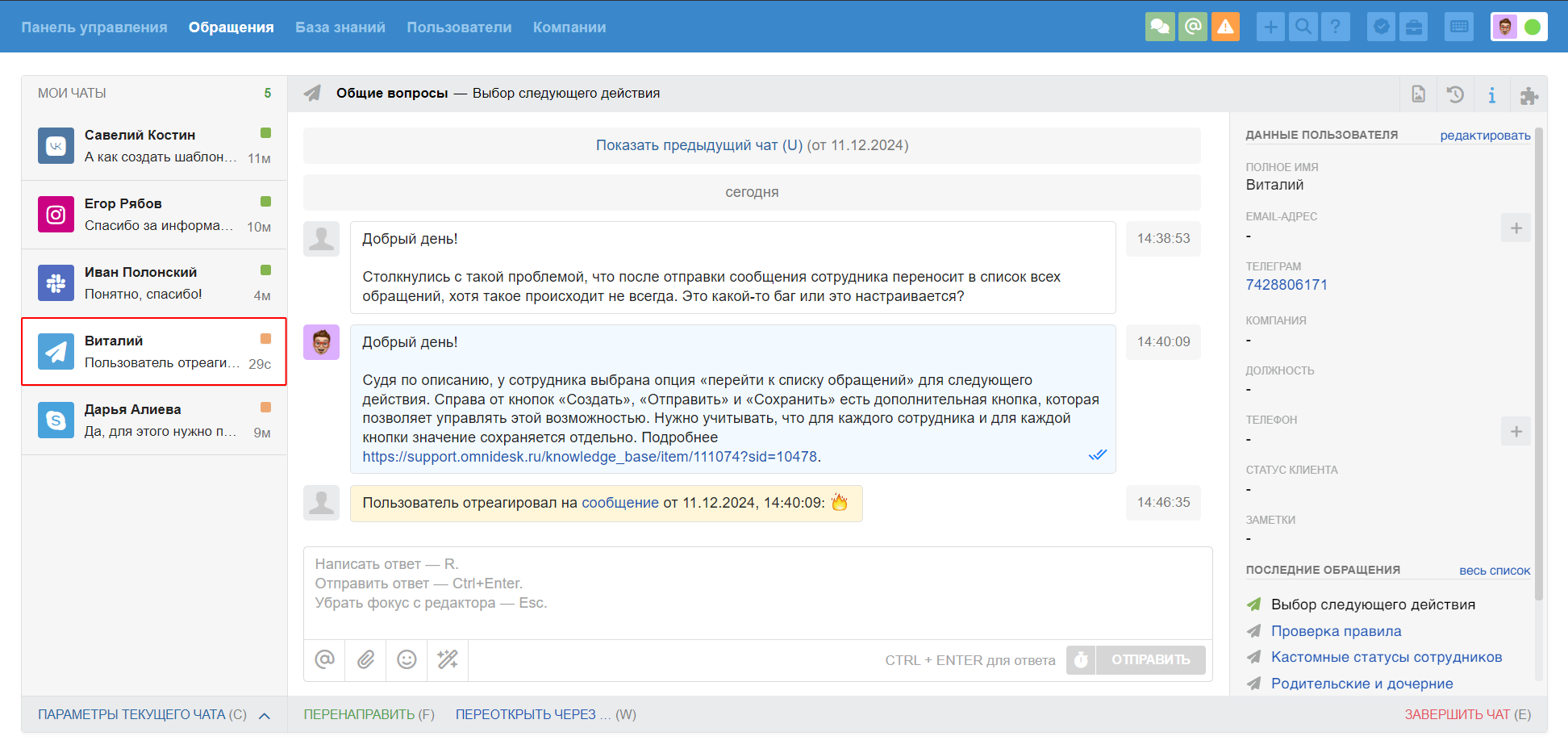Click the user data panel scrollbar

point(1539,363)
